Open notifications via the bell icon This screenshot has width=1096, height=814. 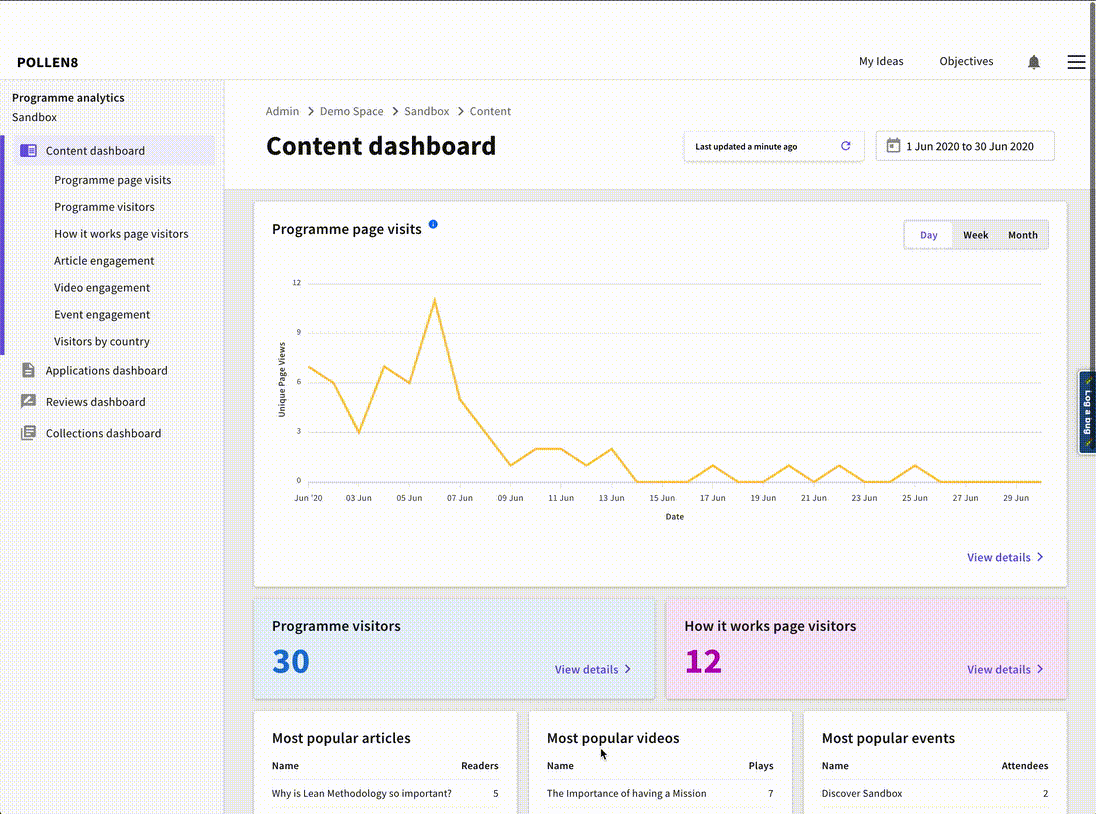(1034, 62)
